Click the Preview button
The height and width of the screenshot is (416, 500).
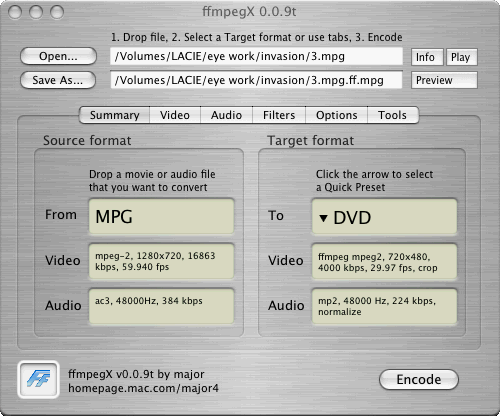click(444, 80)
